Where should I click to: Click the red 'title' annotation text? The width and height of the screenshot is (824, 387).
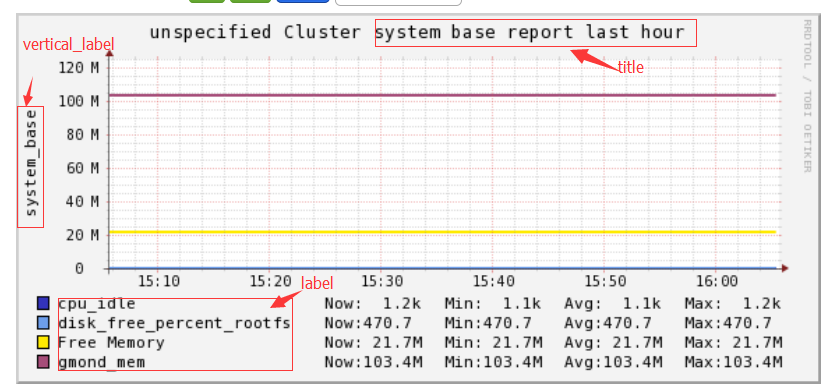point(630,67)
